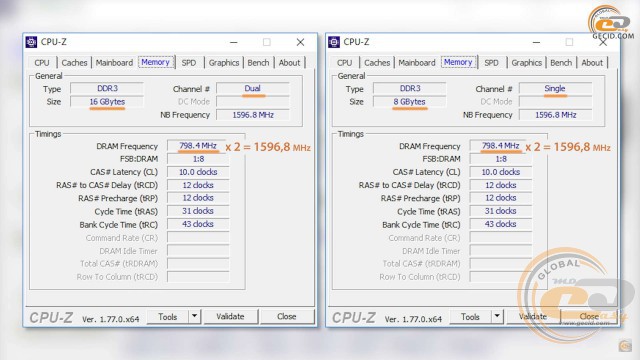Click the '16 GBytes' size value
This screenshot has height=360, width=640.
pyautogui.click(x=107, y=102)
